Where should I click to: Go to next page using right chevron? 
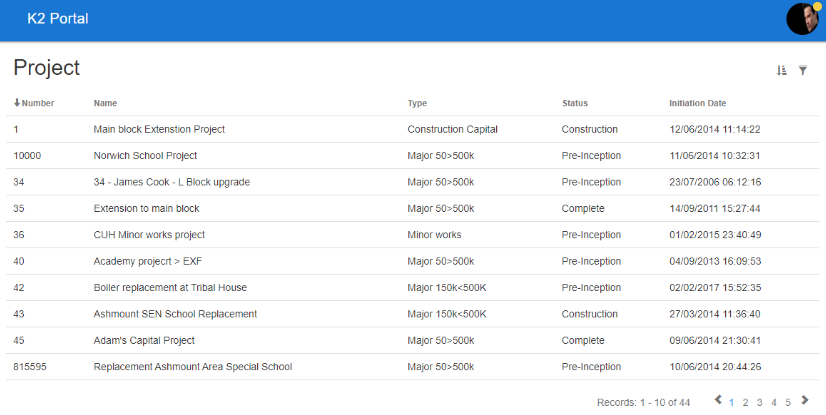(x=805, y=401)
